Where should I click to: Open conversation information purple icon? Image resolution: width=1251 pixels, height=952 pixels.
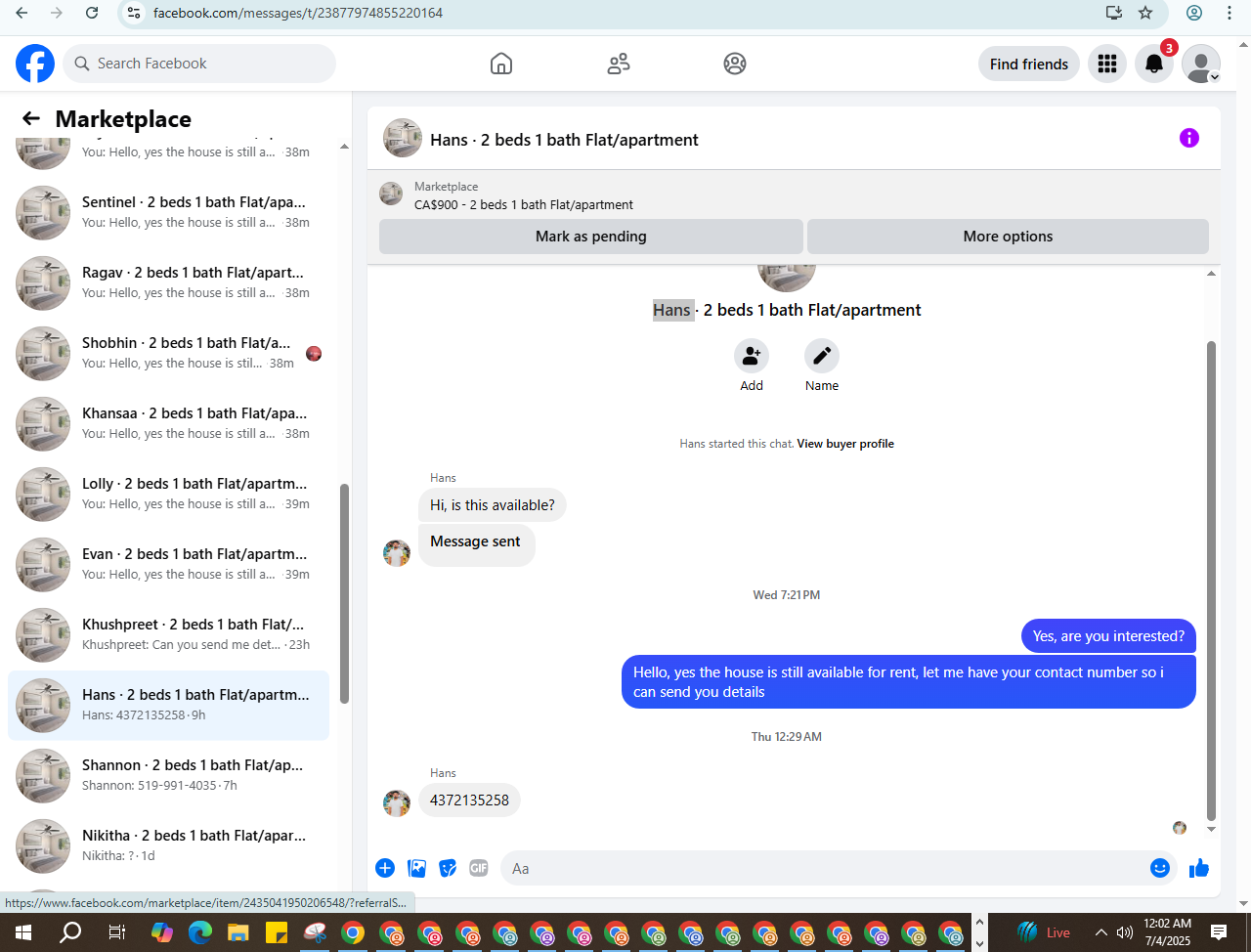pos(1189,138)
